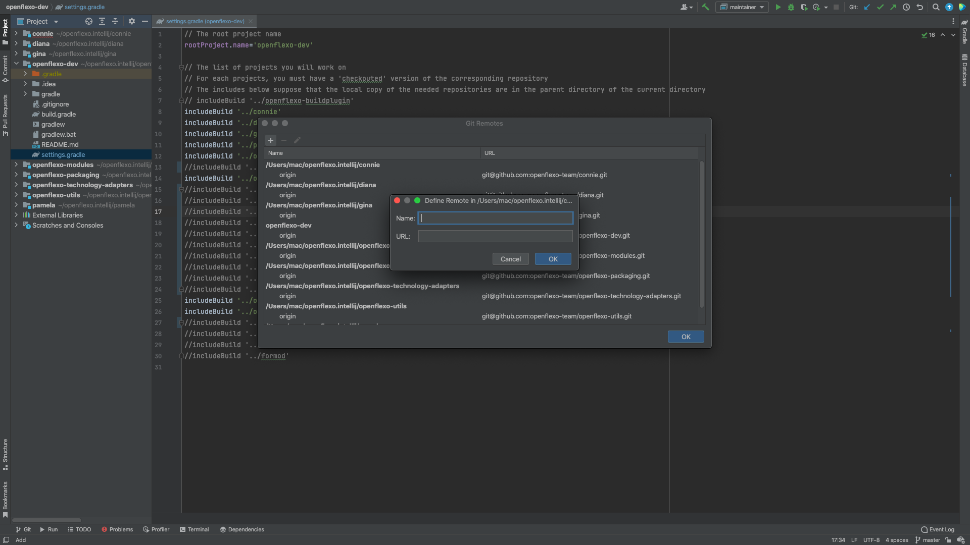Click the IDE update blue arrow icon
Viewport: 970px width, 545px height.
point(949,7)
